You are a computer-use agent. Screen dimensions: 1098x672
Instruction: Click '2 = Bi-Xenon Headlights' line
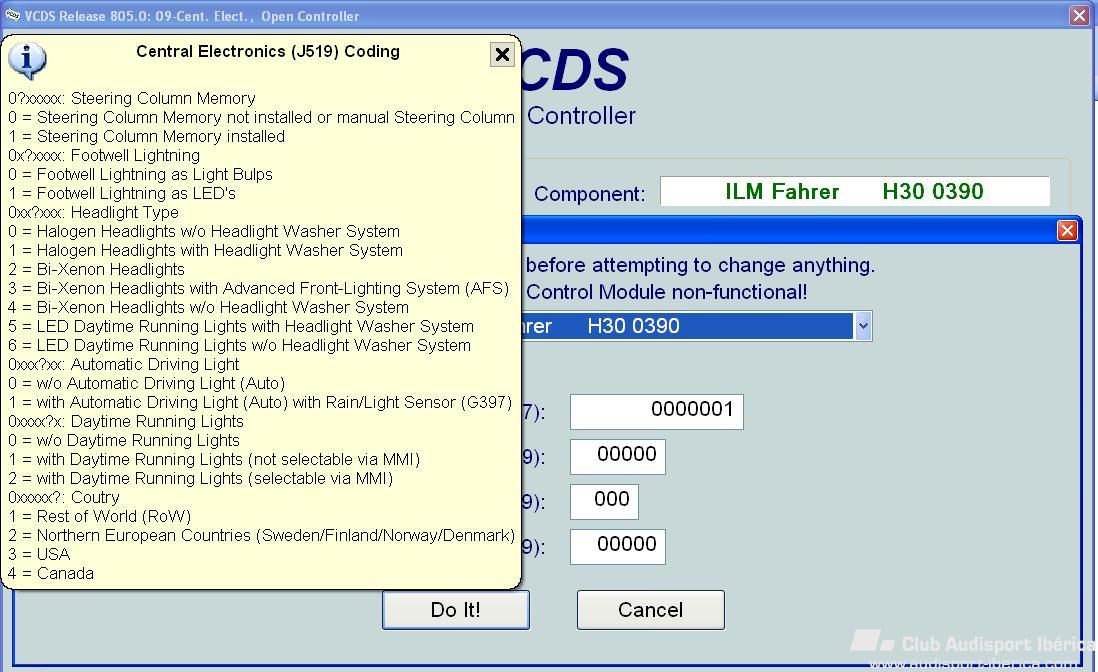pos(96,269)
